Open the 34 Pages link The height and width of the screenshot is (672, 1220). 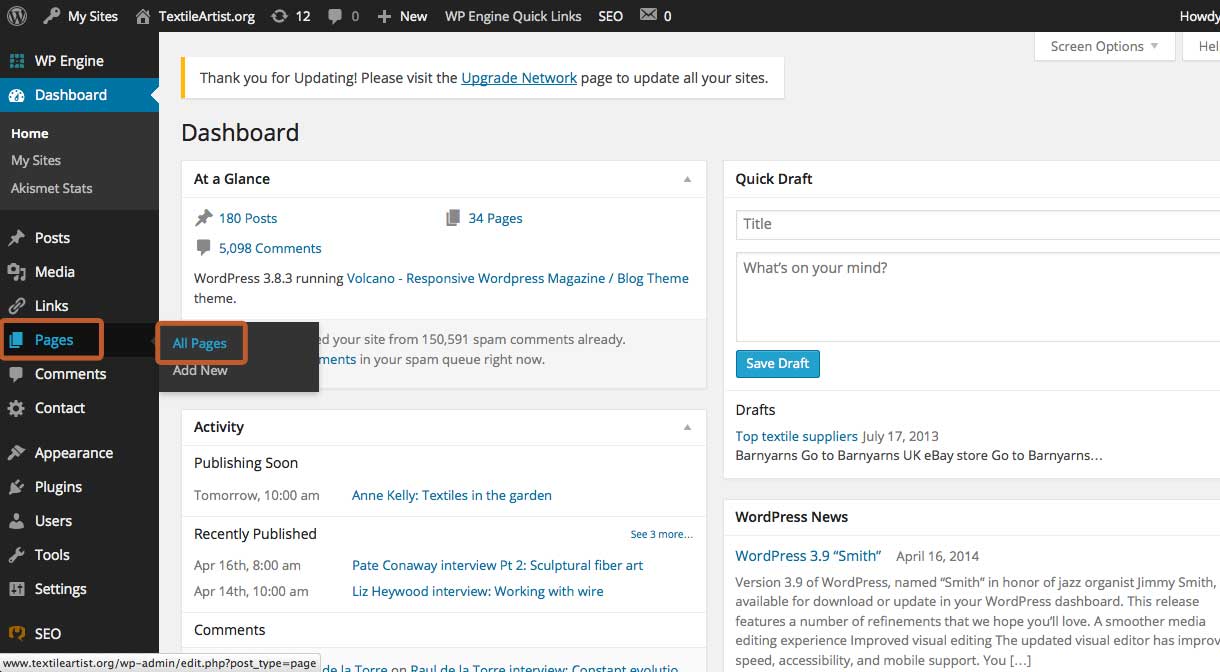[x=496, y=218]
